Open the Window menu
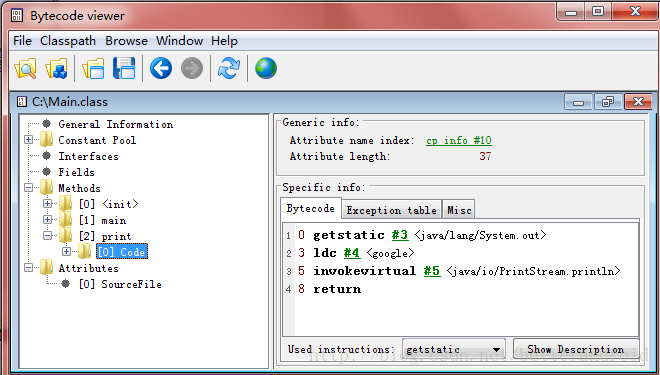Image resolution: width=660 pixels, height=375 pixels. [x=179, y=41]
